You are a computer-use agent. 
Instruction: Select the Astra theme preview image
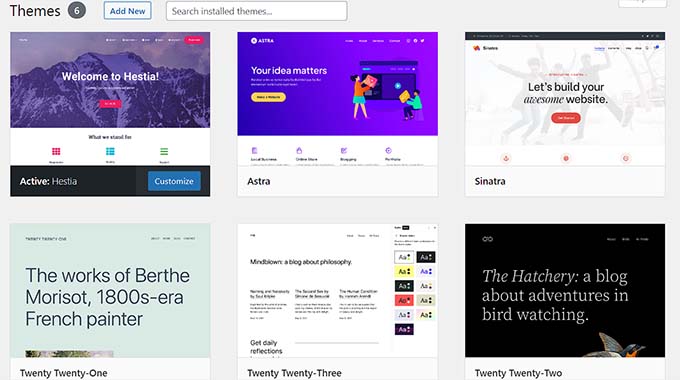click(x=337, y=99)
